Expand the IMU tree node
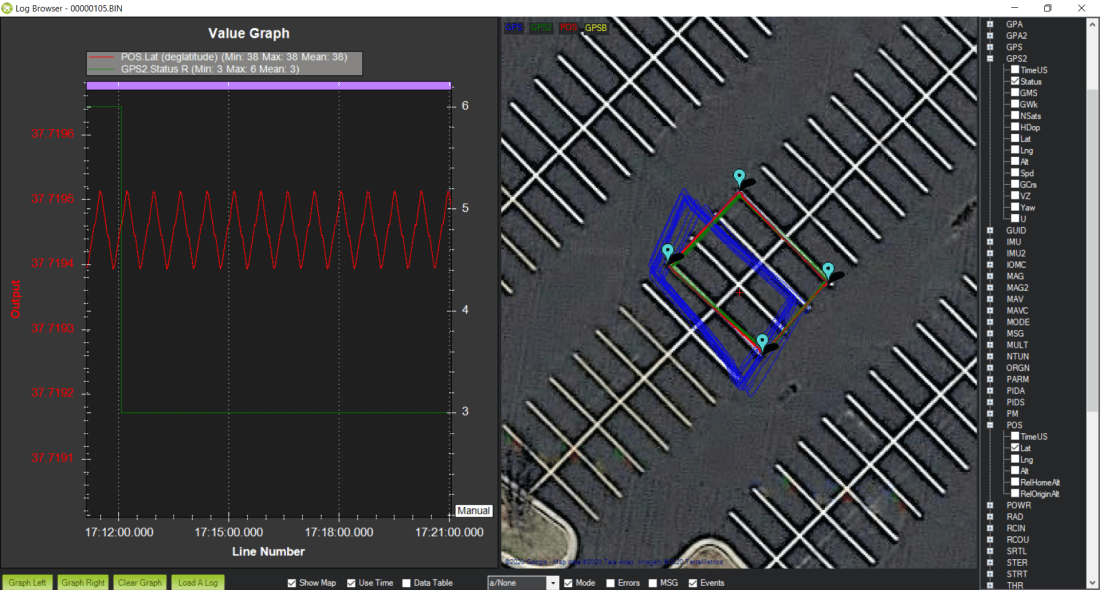Screen dimensions: 1100x590 990,242
